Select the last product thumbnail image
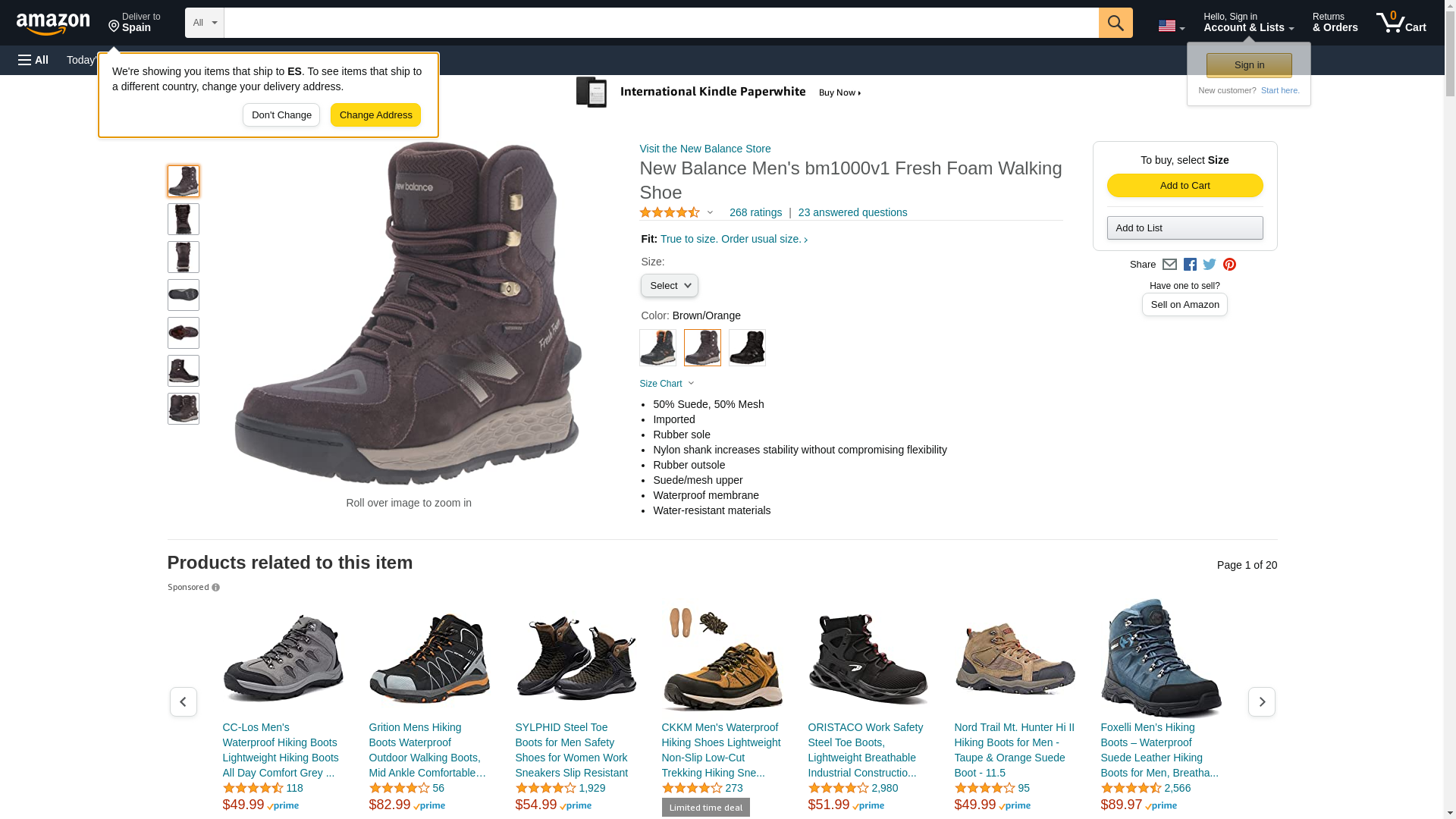The width and height of the screenshot is (1456, 819). tap(184, 409)
